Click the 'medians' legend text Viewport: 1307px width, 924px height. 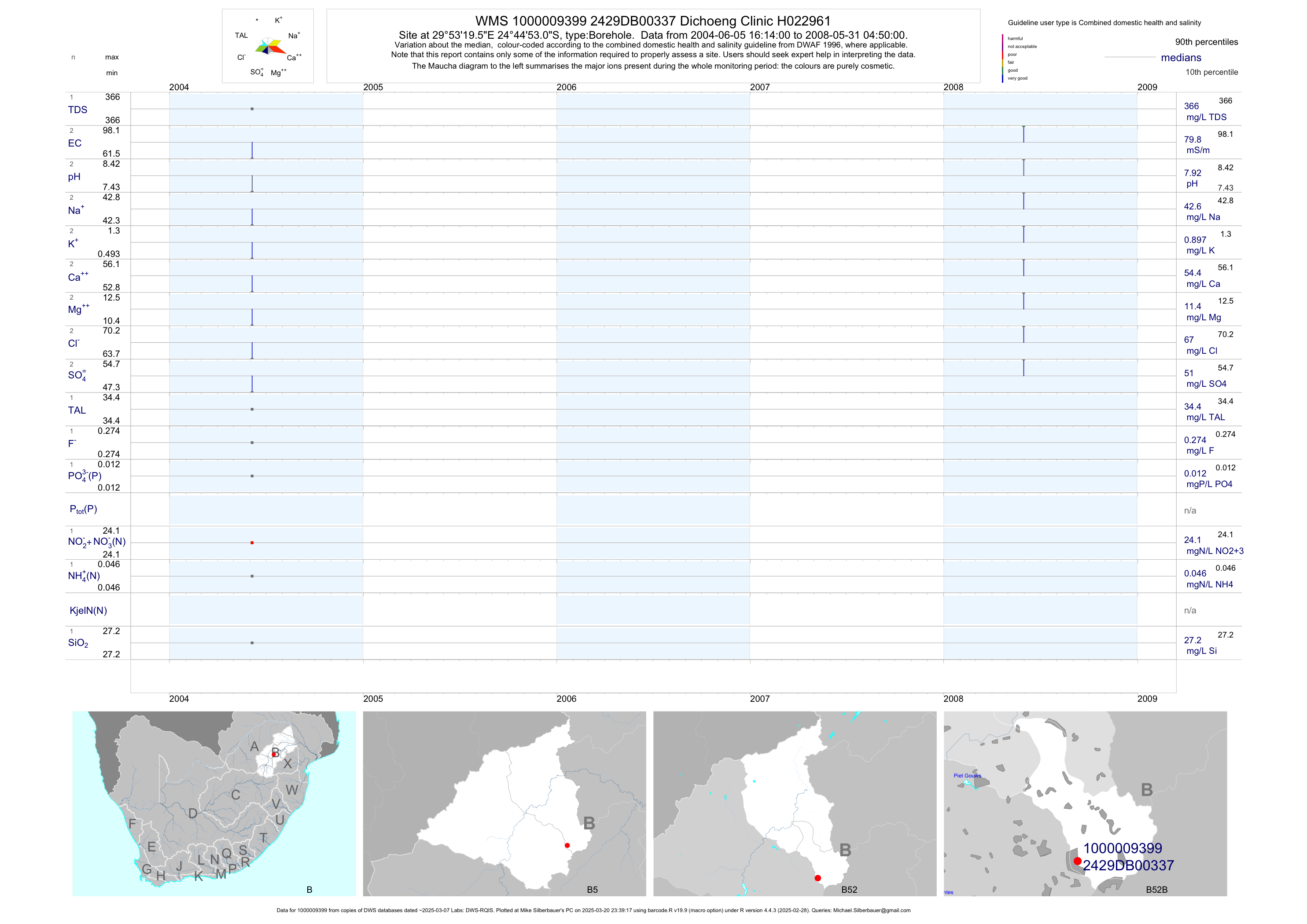tap(1181, 58)
